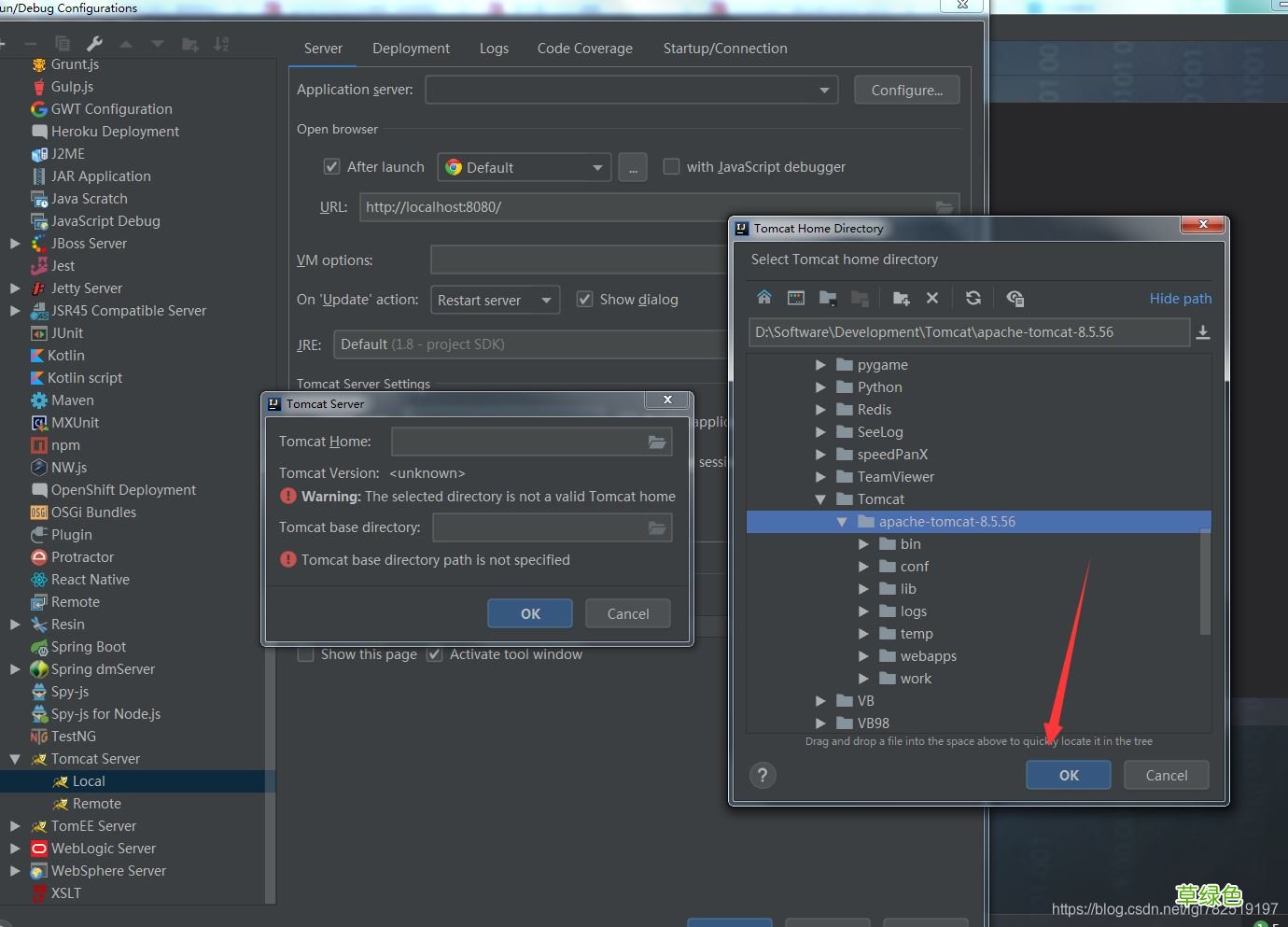
Task: Click the Project directory folder icon
Action: point(828,298)
